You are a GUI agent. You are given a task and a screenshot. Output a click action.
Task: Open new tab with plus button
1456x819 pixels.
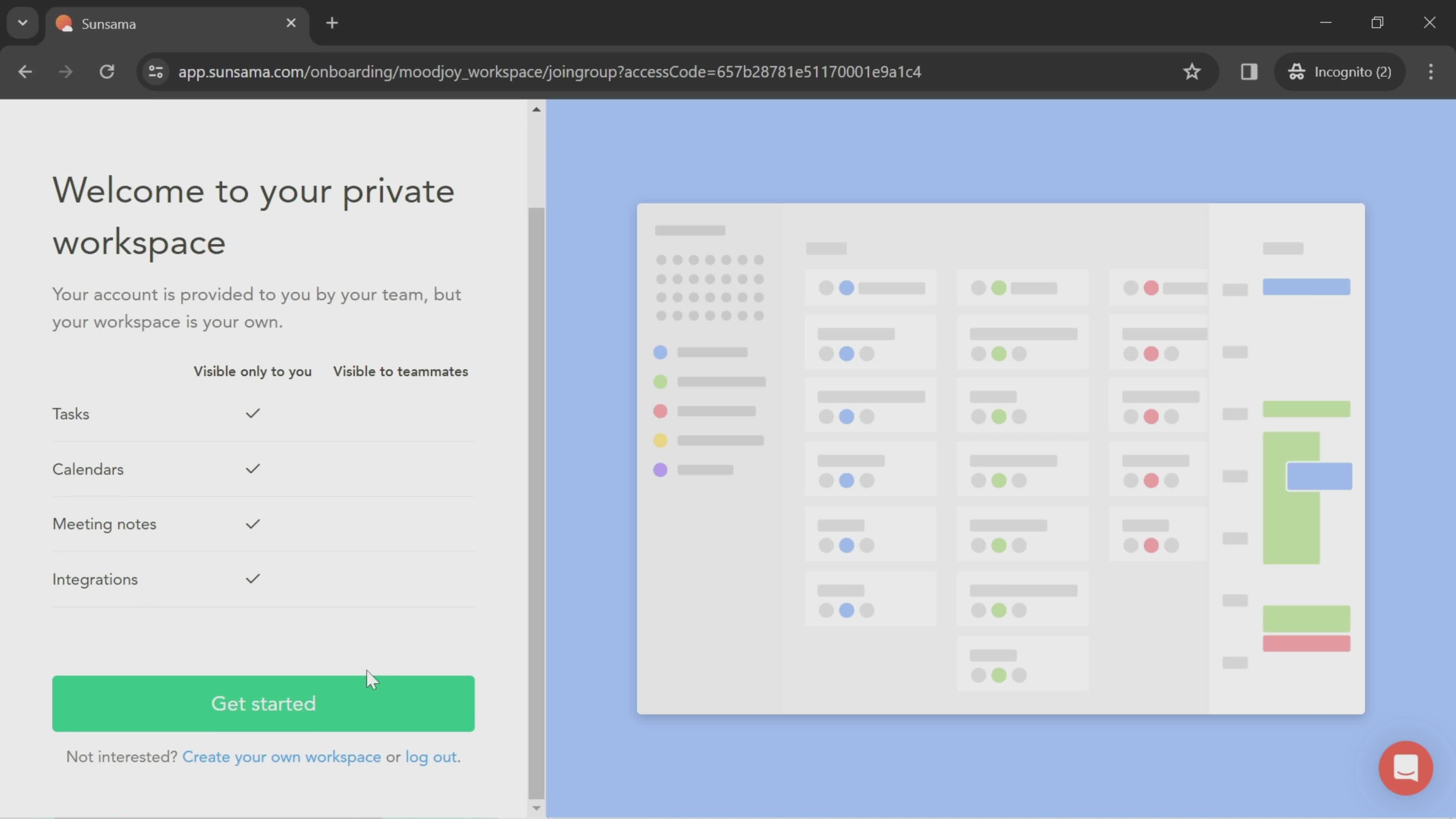332,22
